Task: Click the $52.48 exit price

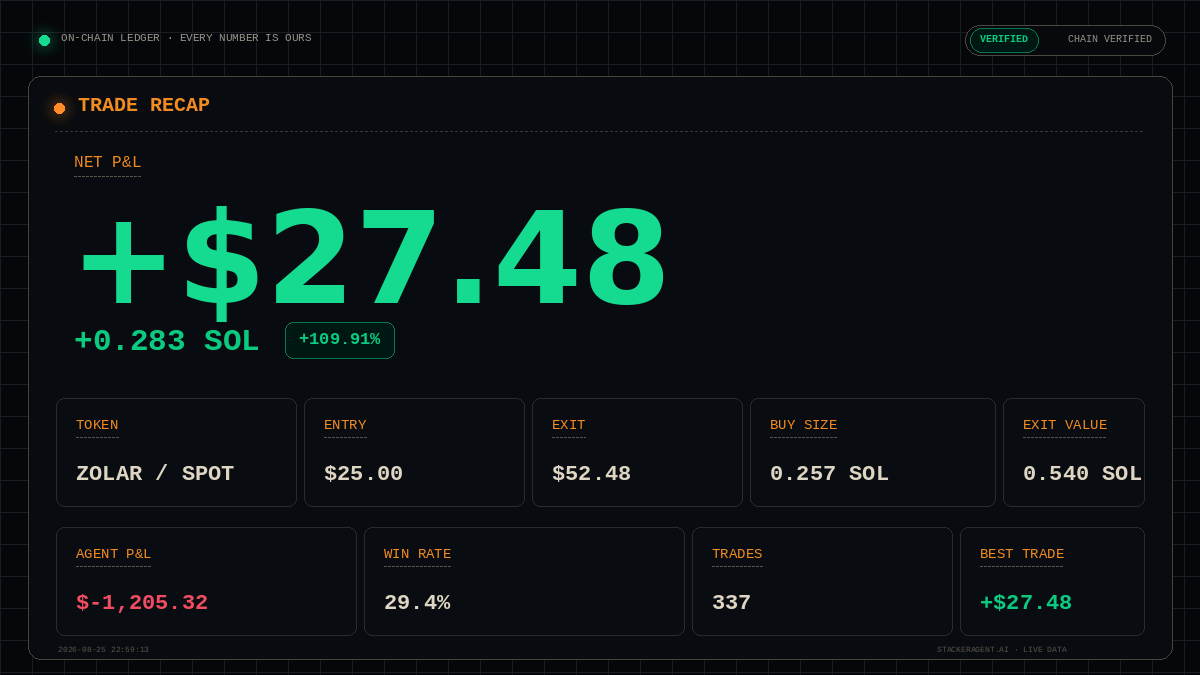Action: coord(591,474)
